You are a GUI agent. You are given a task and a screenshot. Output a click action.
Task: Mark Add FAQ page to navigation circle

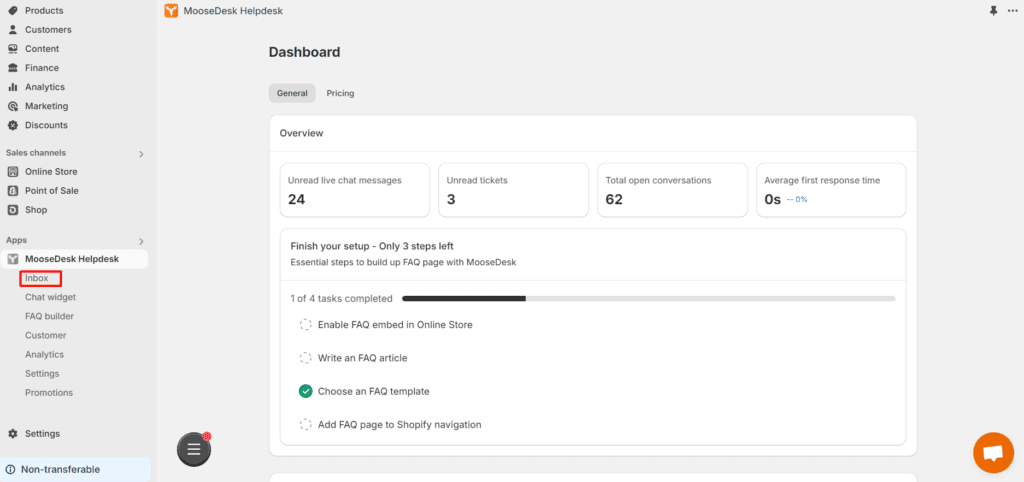pos(306,425)
